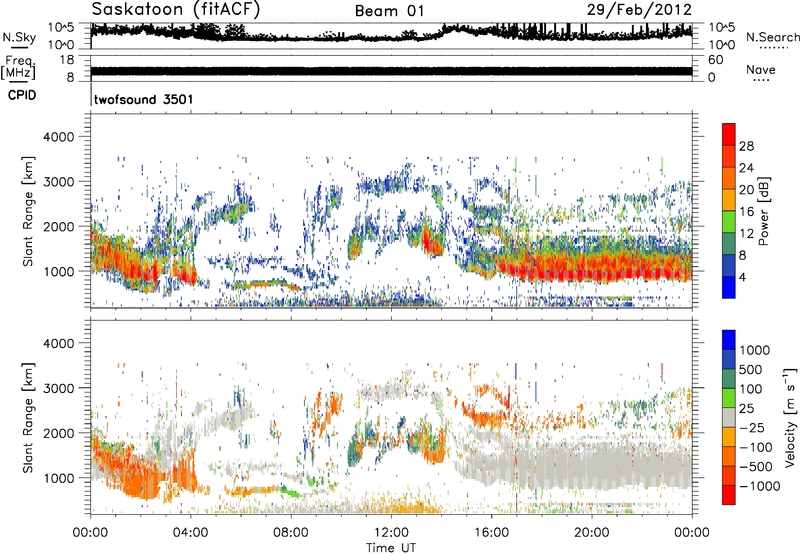Screen dimensions: 800x554
Task: Click the solid line sample under N.Sky
Action: tap(19, 47)
